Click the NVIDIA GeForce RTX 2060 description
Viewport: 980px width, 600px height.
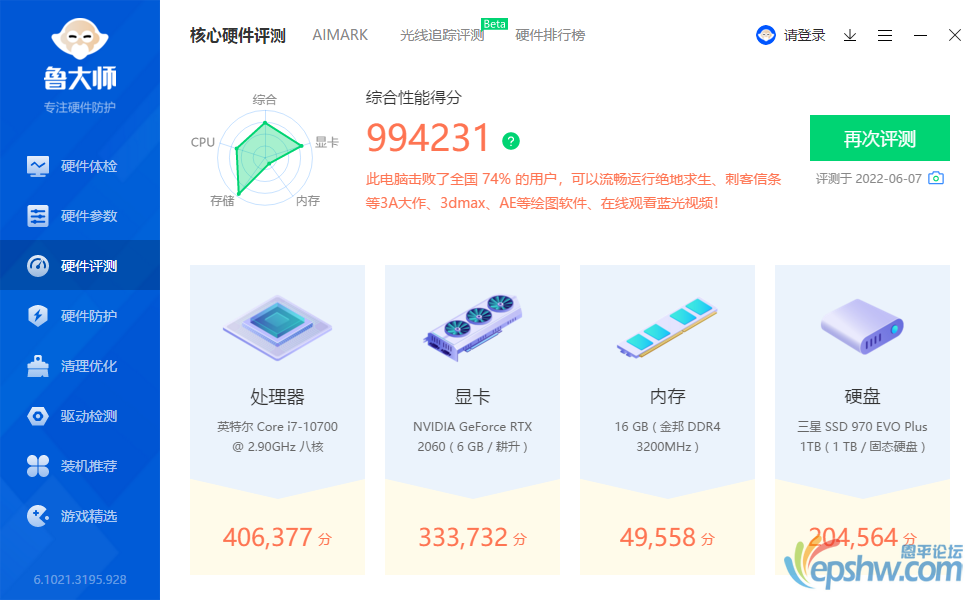472,436
